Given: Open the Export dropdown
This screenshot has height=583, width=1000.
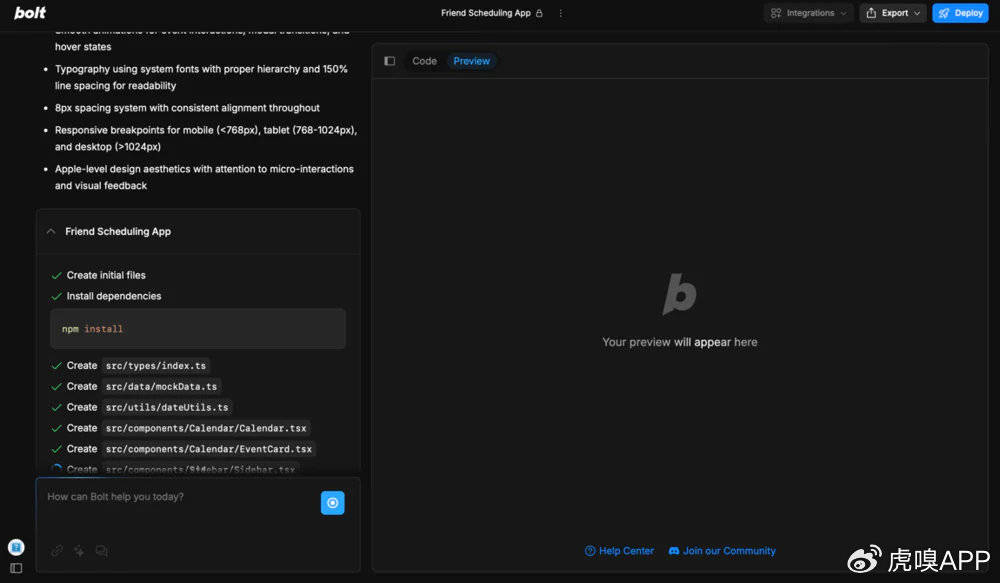Looking at the screenshot, I should [893, 13].
